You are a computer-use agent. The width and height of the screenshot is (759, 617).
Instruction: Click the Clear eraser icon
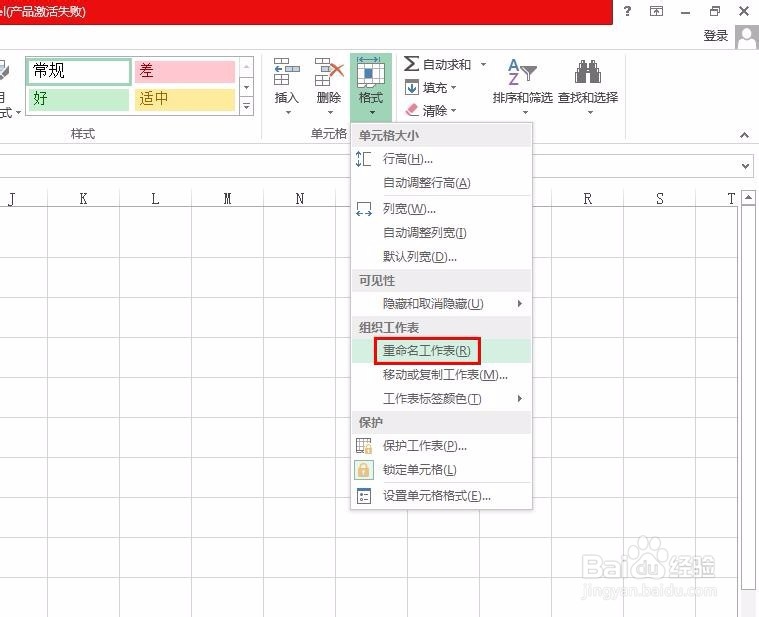click(x=411, y=110)
